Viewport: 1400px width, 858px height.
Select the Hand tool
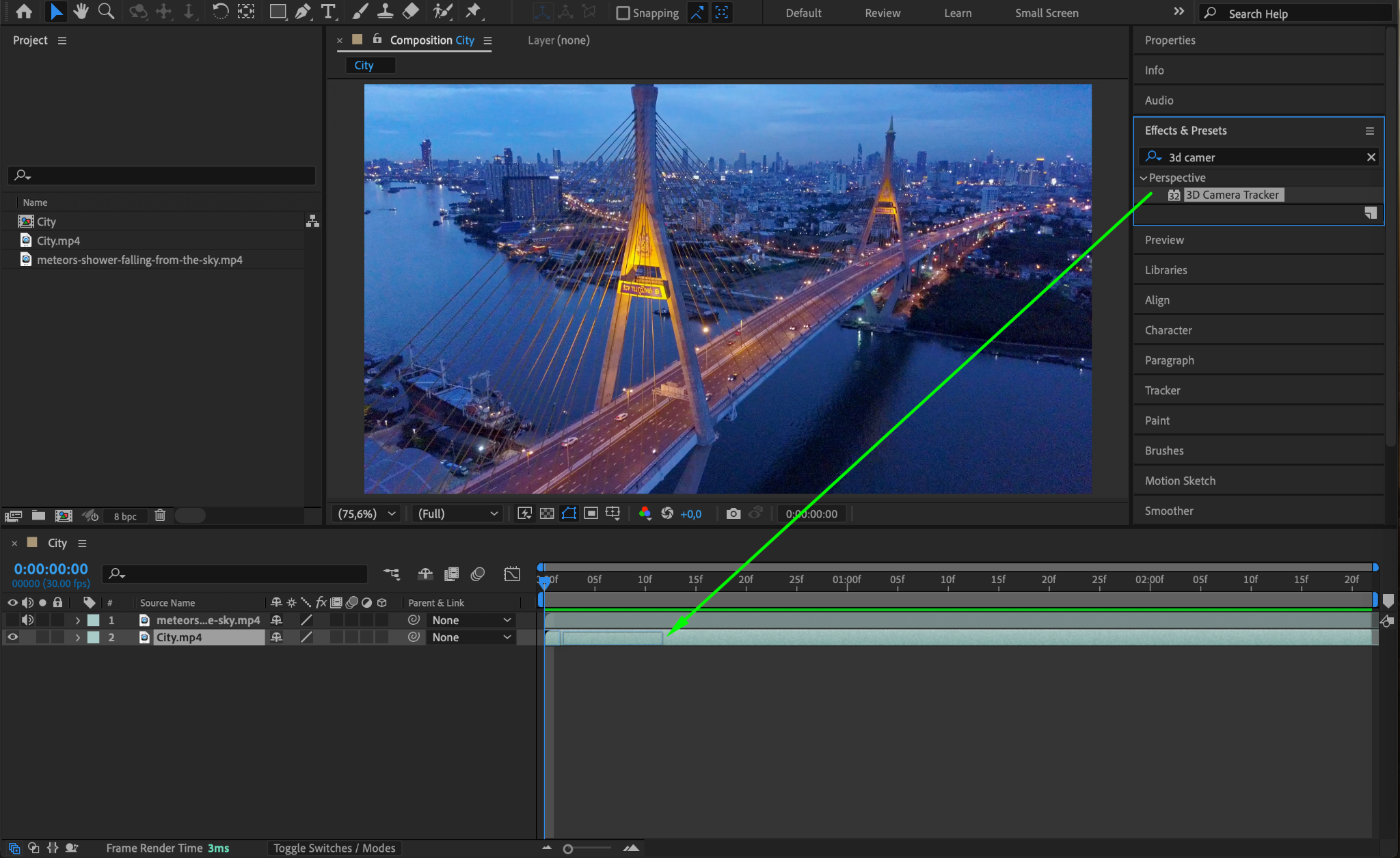(81, 12)
